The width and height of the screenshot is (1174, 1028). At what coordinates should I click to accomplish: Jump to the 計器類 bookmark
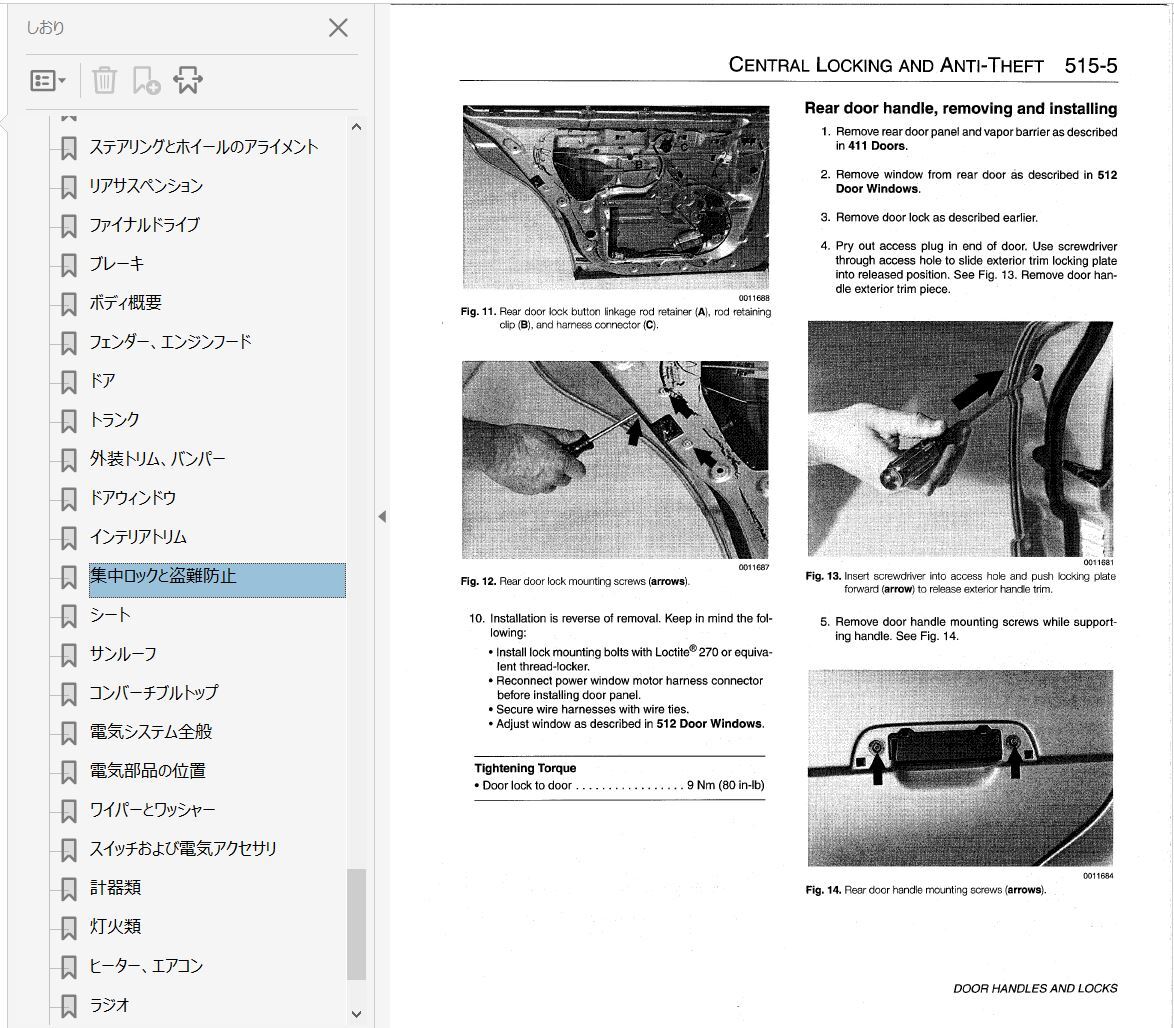115,887
